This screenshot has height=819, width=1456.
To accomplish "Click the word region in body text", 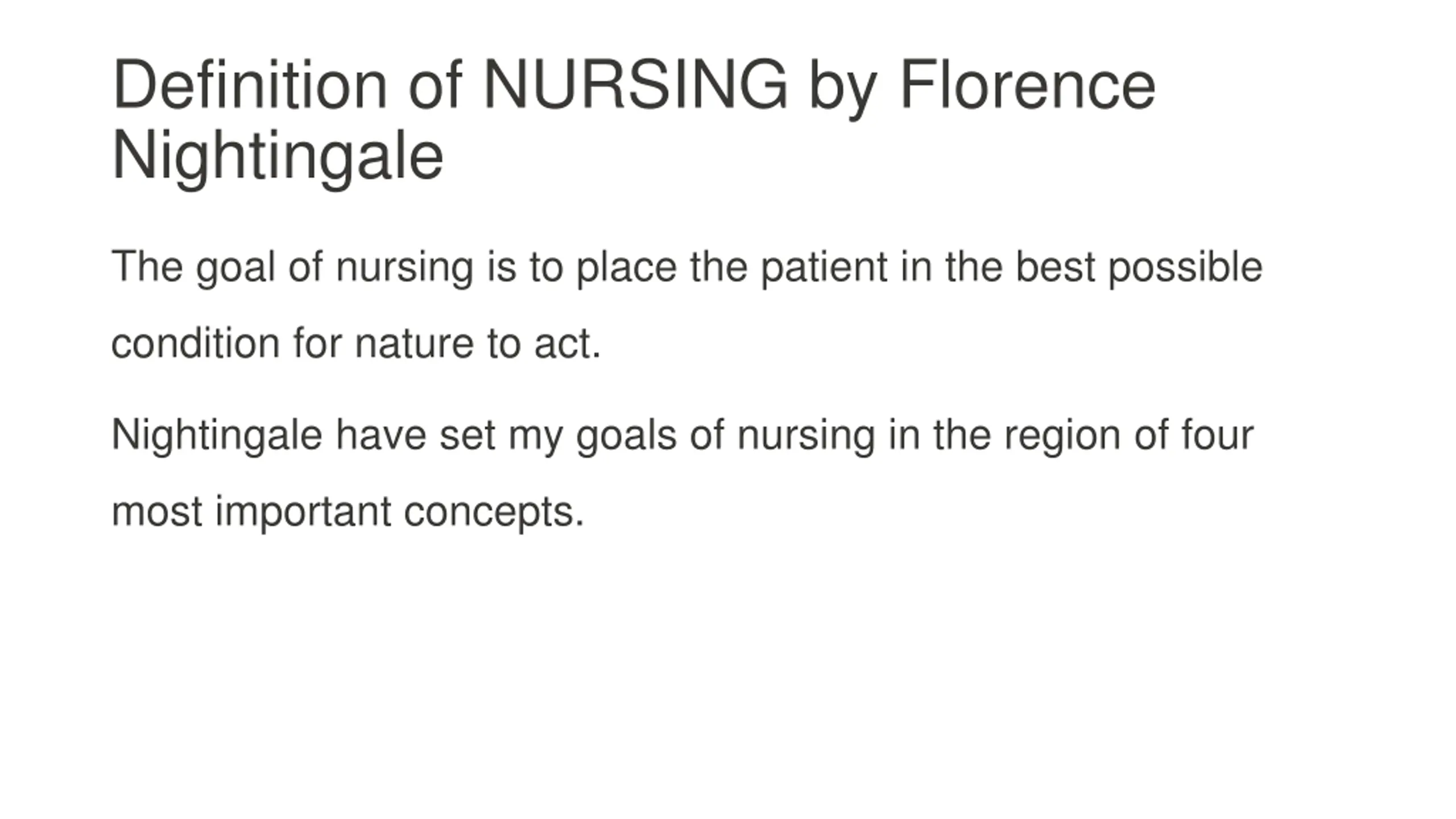I will click(1063, 436).
